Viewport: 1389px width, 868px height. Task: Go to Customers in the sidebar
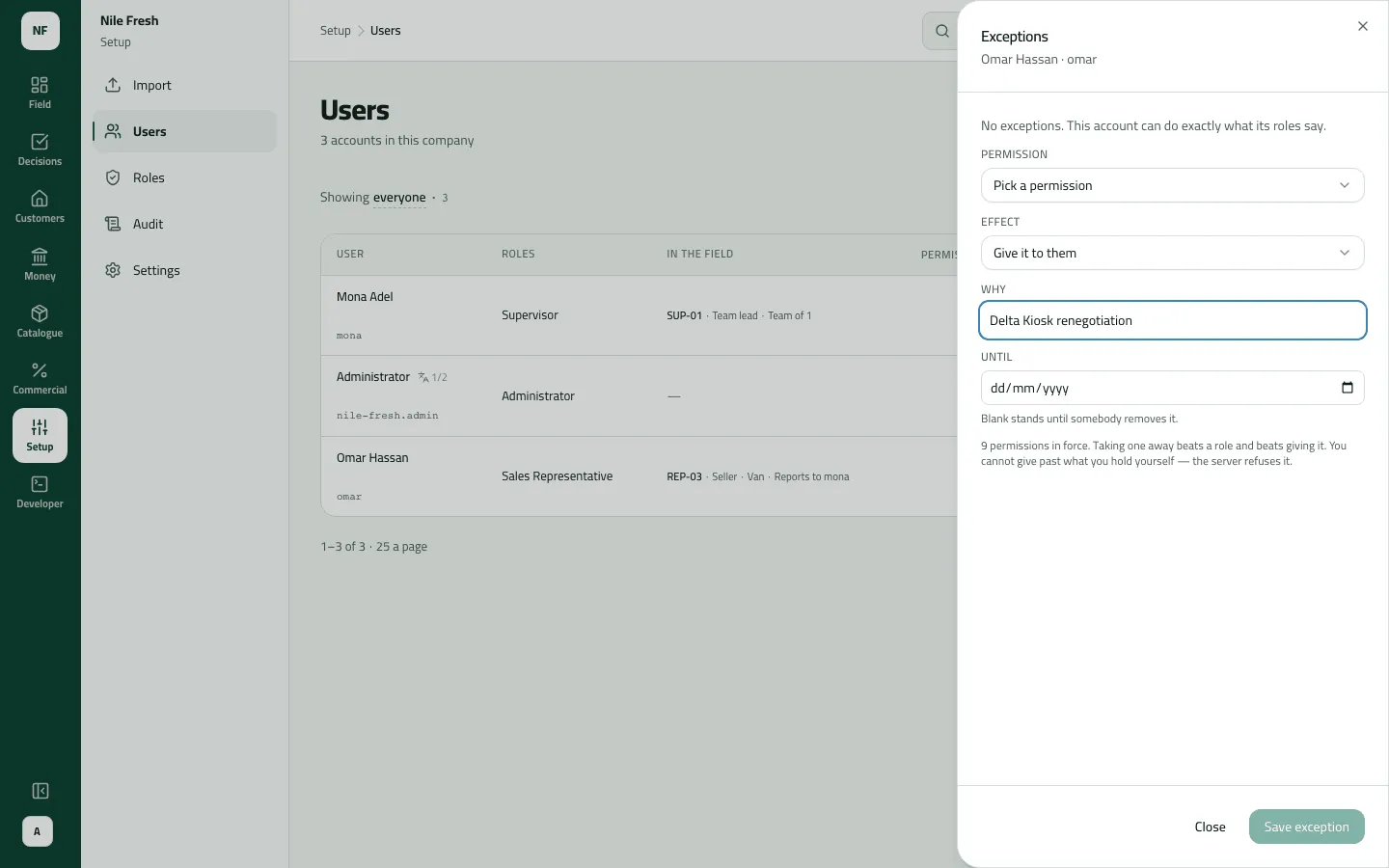40,206
